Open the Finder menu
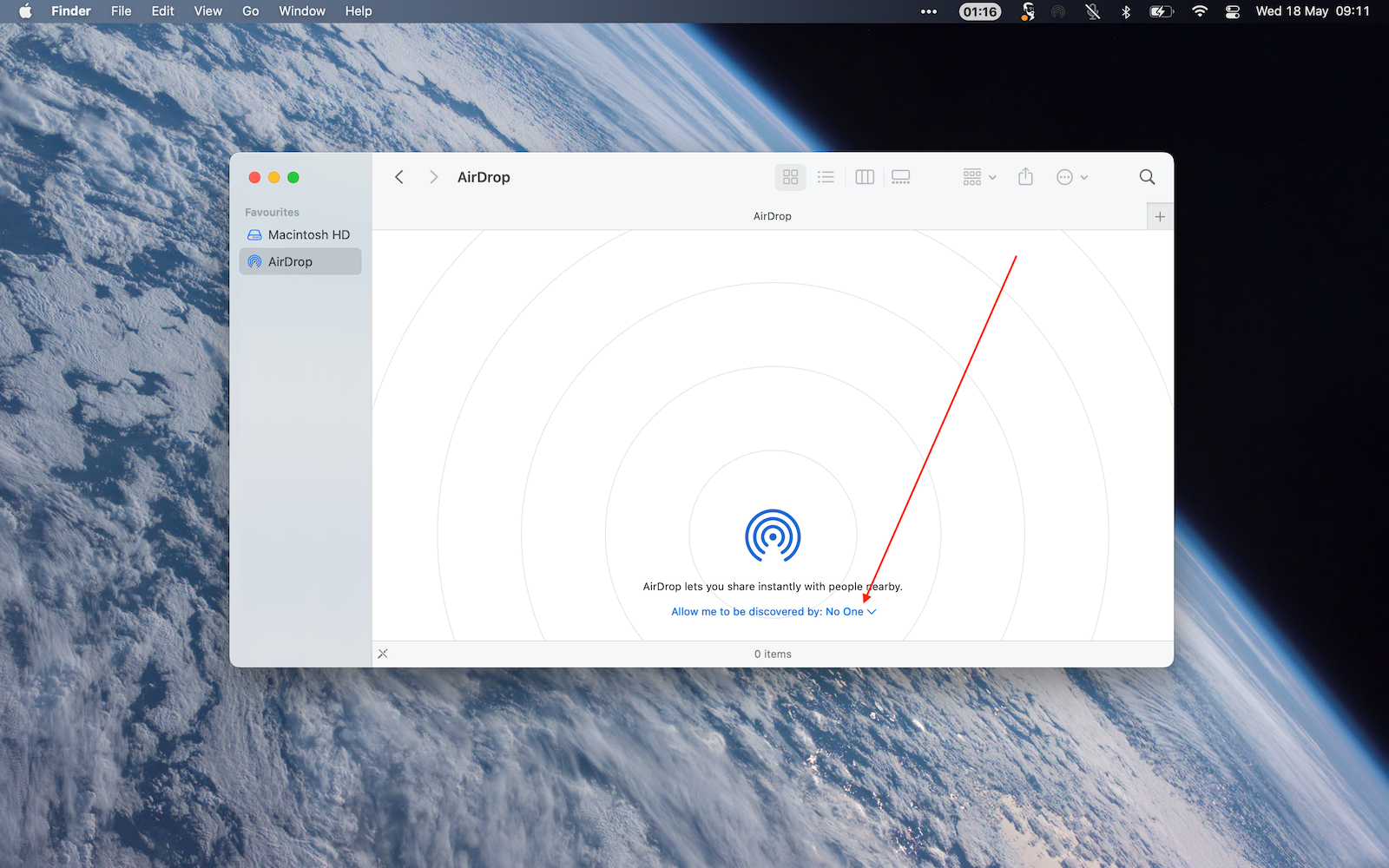The height and width of the screenshot is (868, 1389). [71, 11]
